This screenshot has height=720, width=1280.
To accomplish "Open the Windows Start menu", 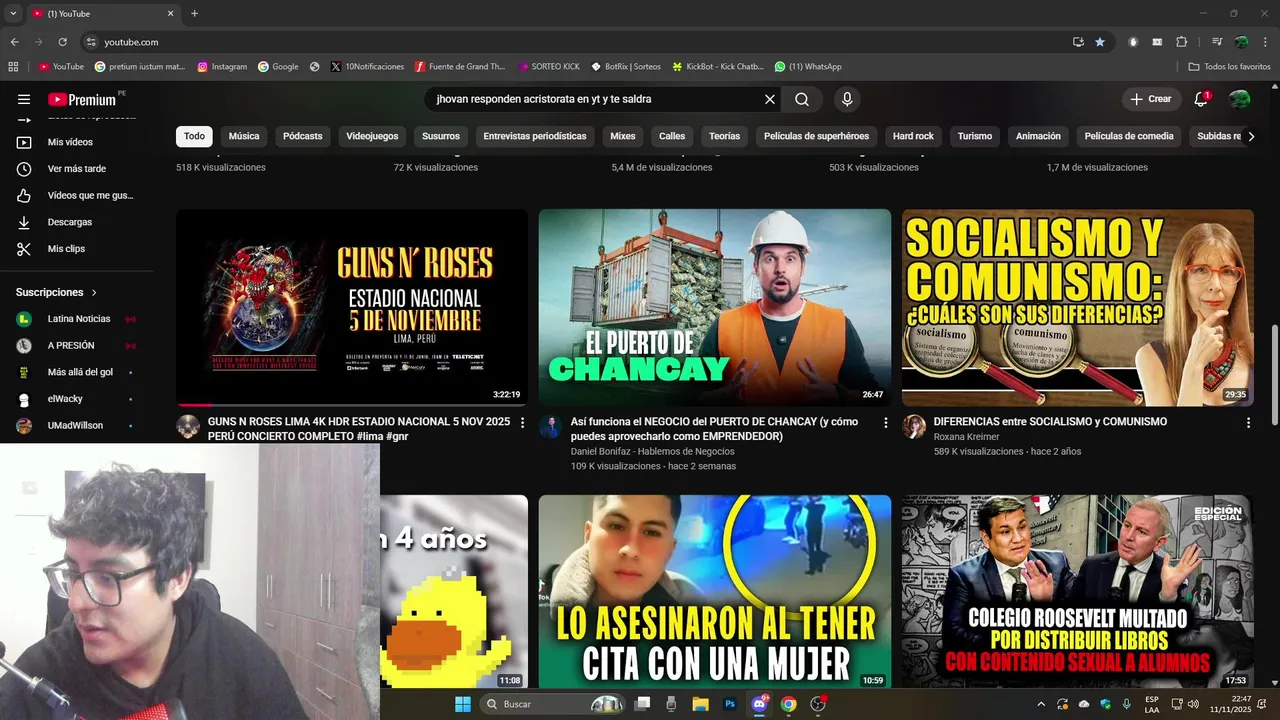I will click(463, 704).
